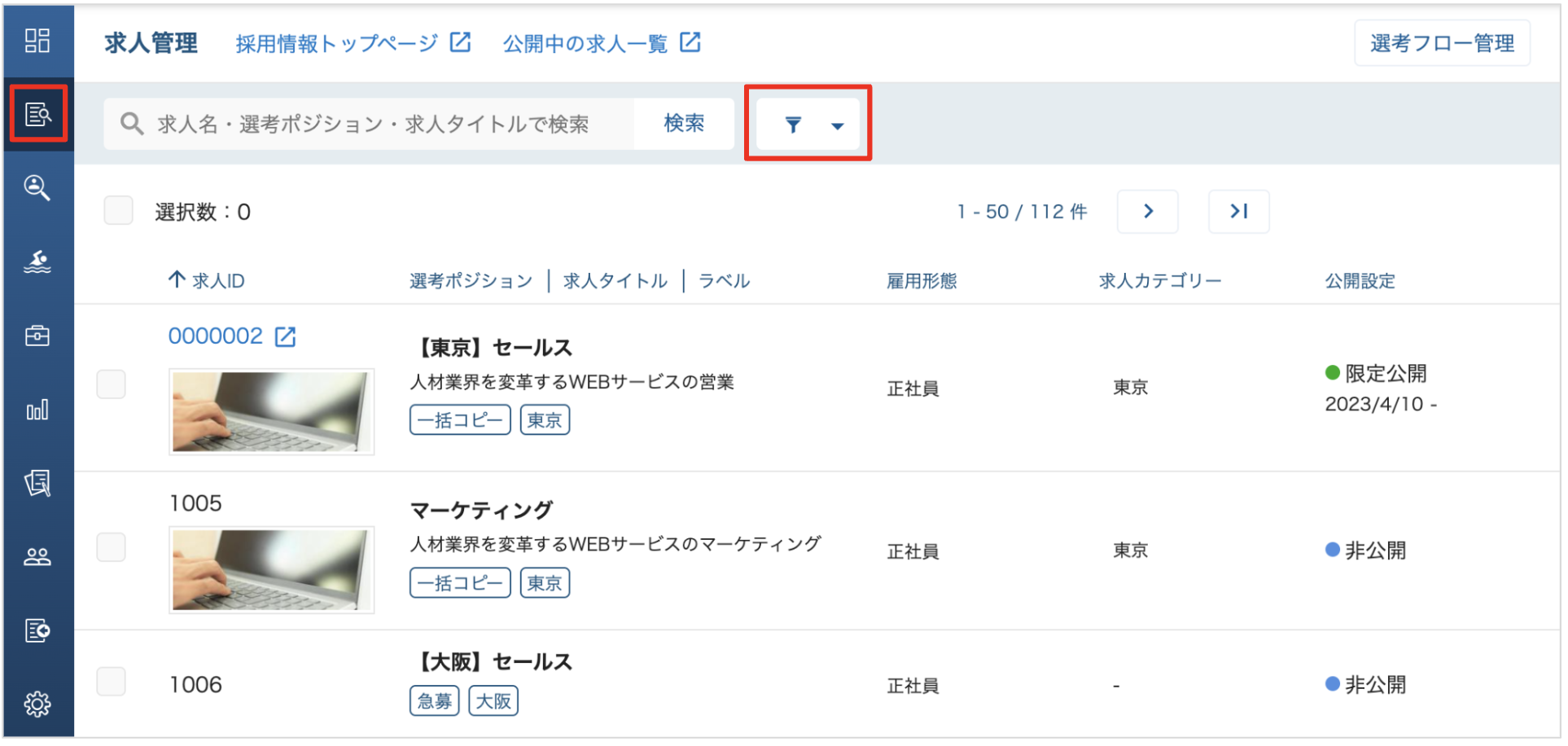Screen dimensions: 1568x746
Task: Check the box for 【東京】セールス row
Action: pos(112,384)
